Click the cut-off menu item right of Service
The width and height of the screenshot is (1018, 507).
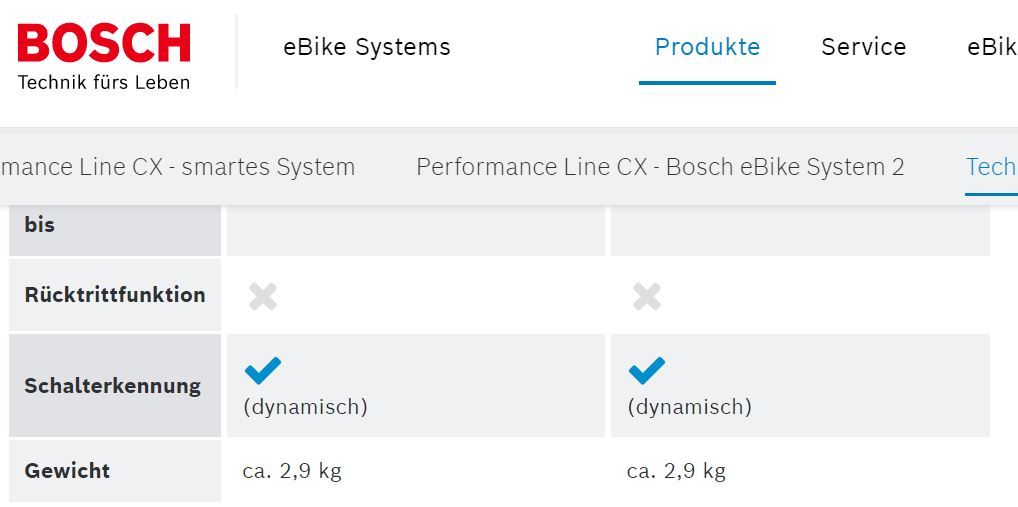[992, 47]
